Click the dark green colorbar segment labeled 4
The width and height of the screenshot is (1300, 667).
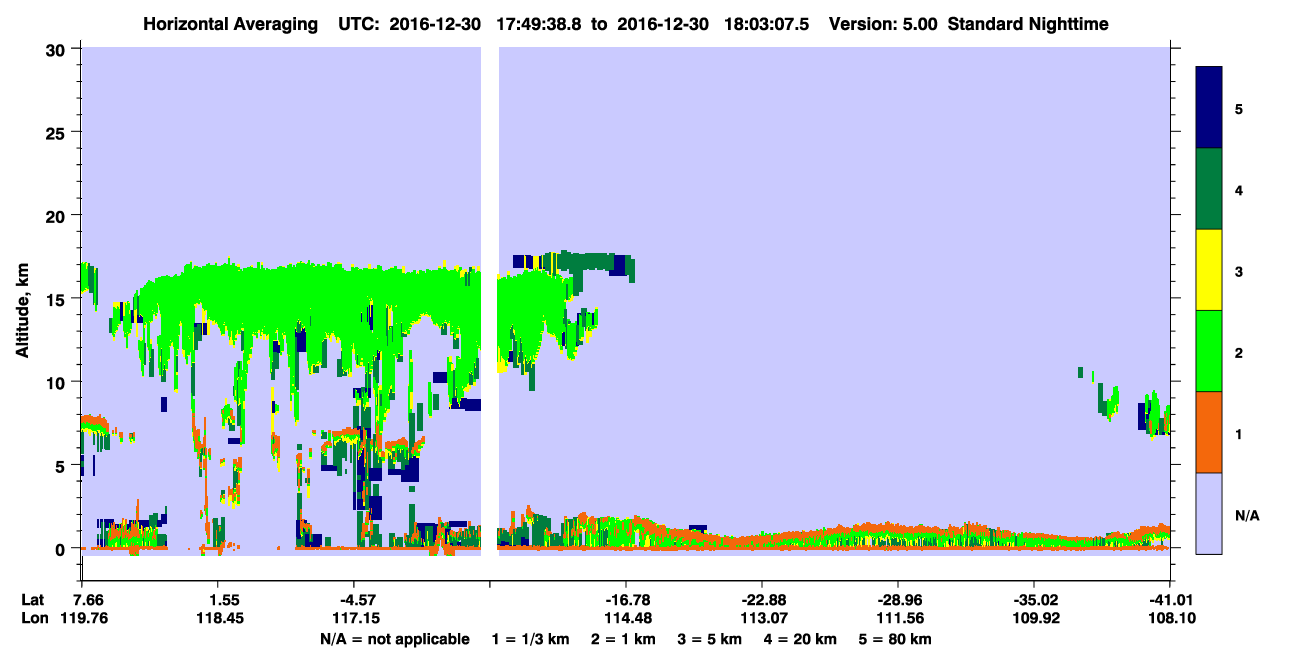point(1209,189)
